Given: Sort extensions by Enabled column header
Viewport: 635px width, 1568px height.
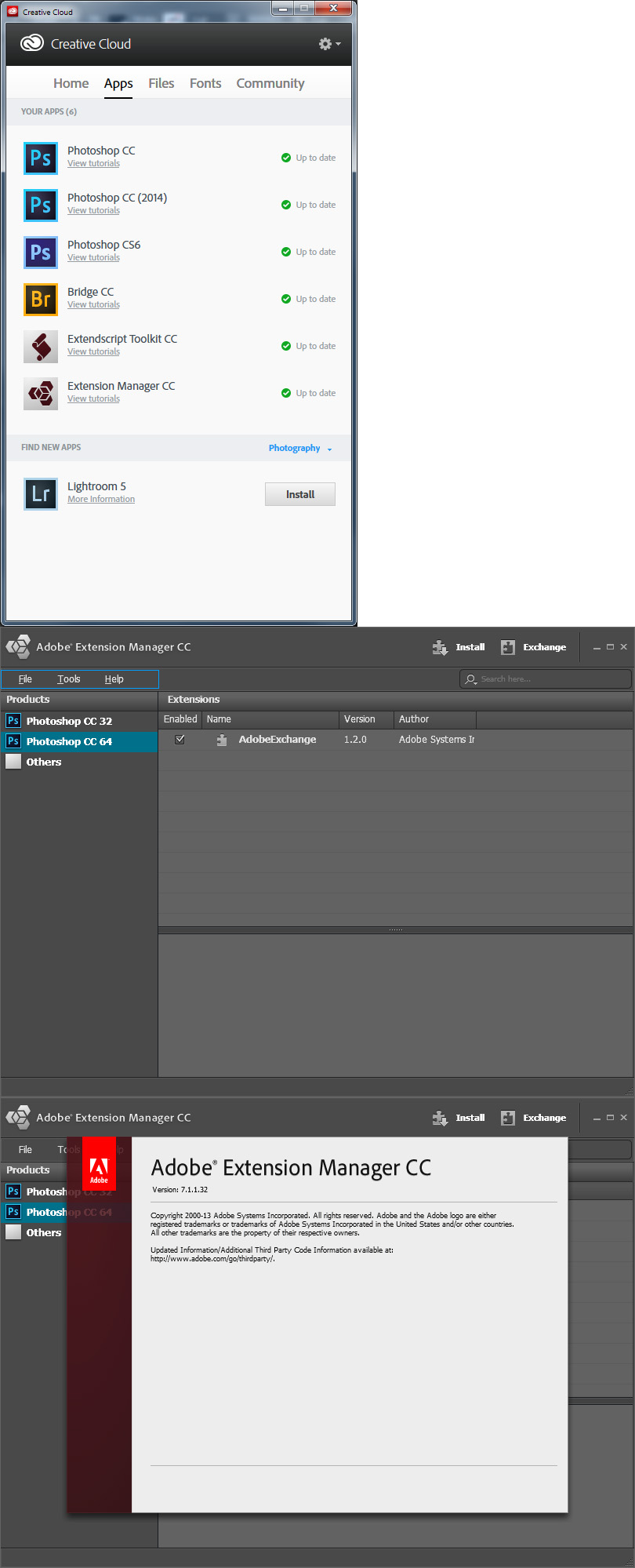Looking at the screenshot, I should pyautogui.click(x=180, y=719).
